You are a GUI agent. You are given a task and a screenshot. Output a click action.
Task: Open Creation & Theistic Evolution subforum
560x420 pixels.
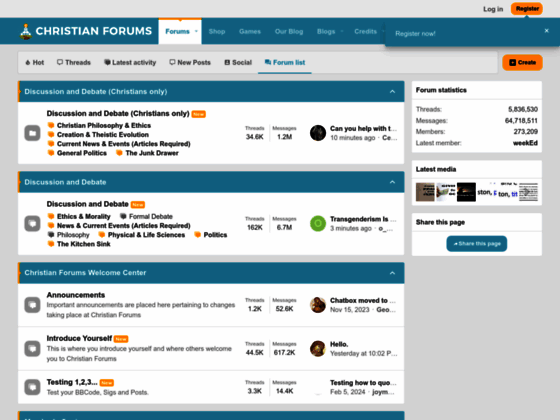102,135
